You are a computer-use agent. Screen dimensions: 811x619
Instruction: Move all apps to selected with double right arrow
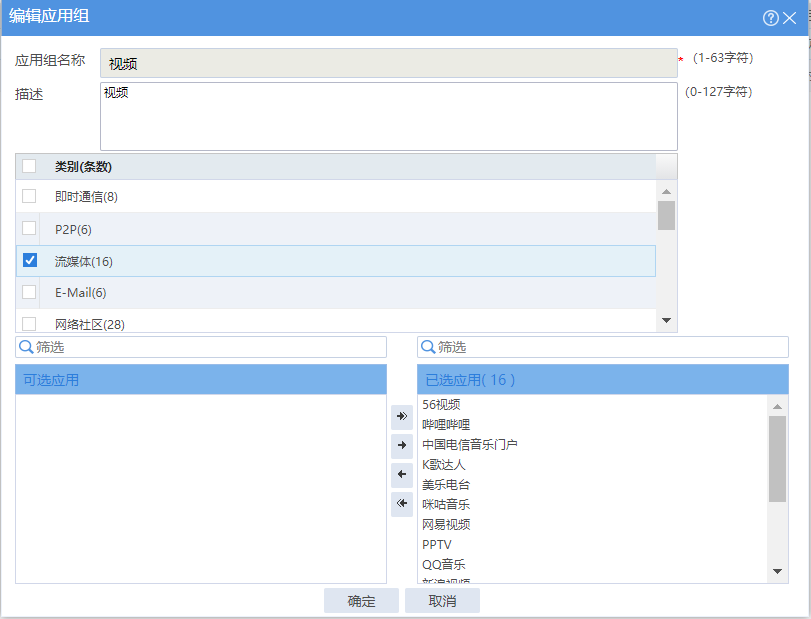(x=402, y=416)
